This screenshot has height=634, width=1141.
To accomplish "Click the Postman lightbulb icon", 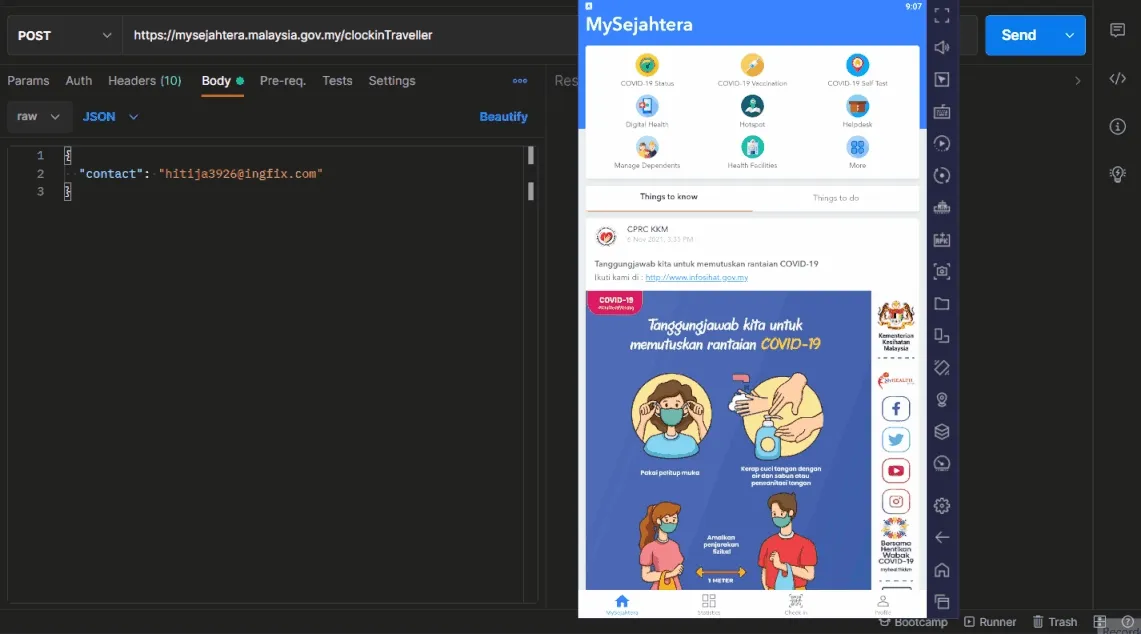I will point(1117,174).
